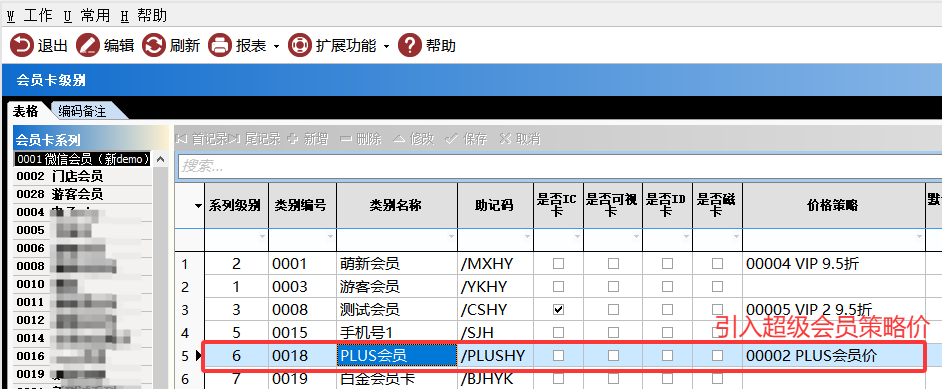Uncheck 是否IC卡 checkbox for 测试会员
This screenshot has height=389, width=942.
(559, 309)
